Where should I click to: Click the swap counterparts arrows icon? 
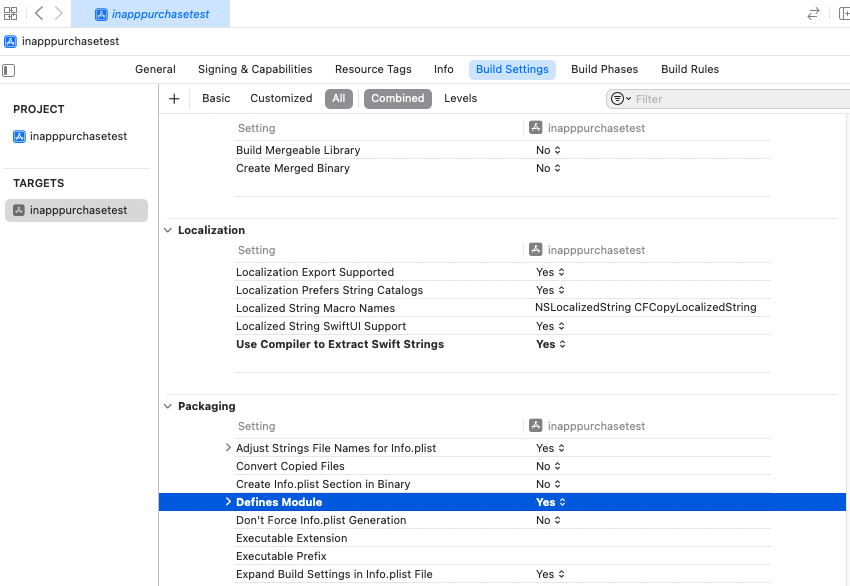coord(812,14)
